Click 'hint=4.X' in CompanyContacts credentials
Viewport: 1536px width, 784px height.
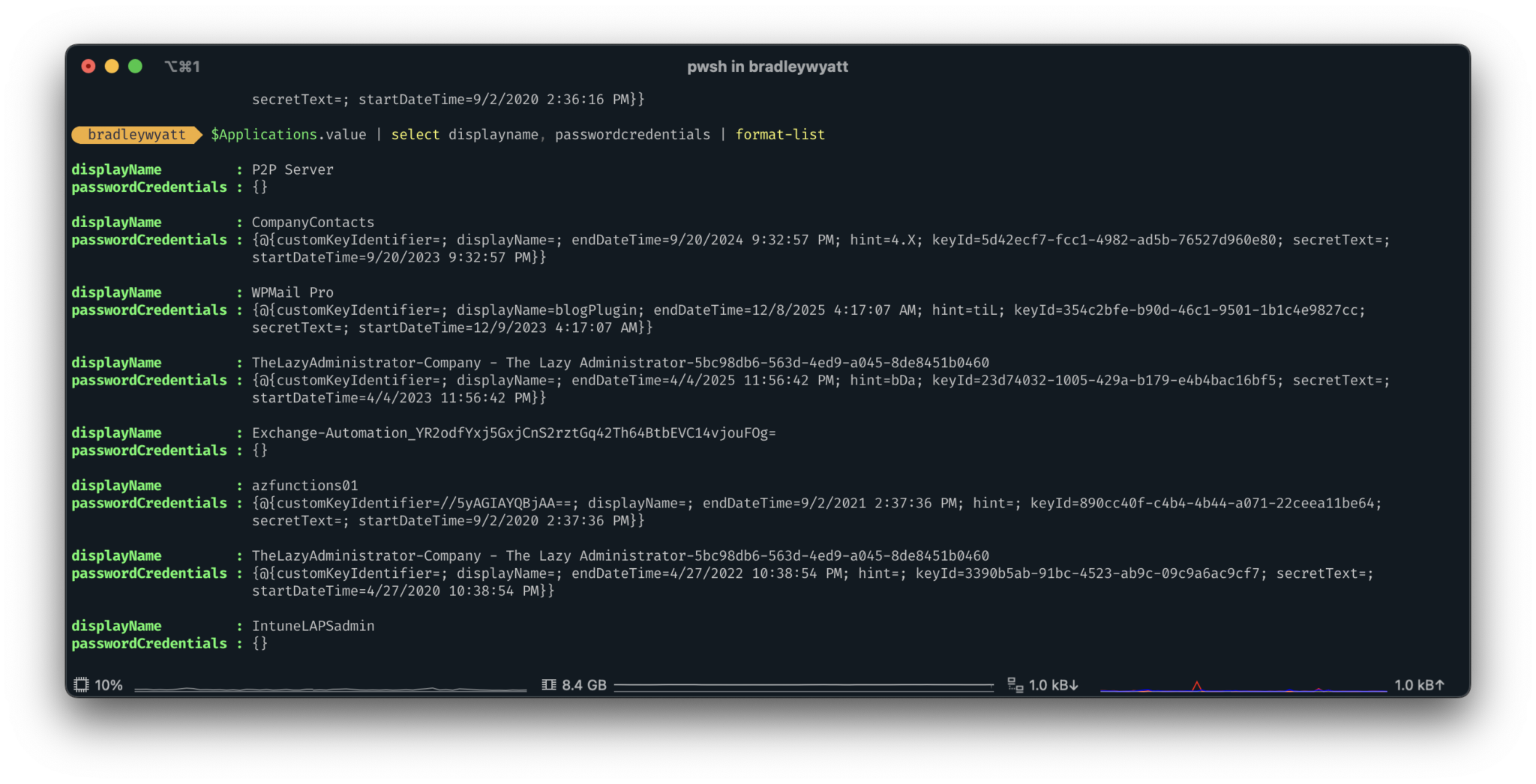pyautogui.click(x=882, y=240)
